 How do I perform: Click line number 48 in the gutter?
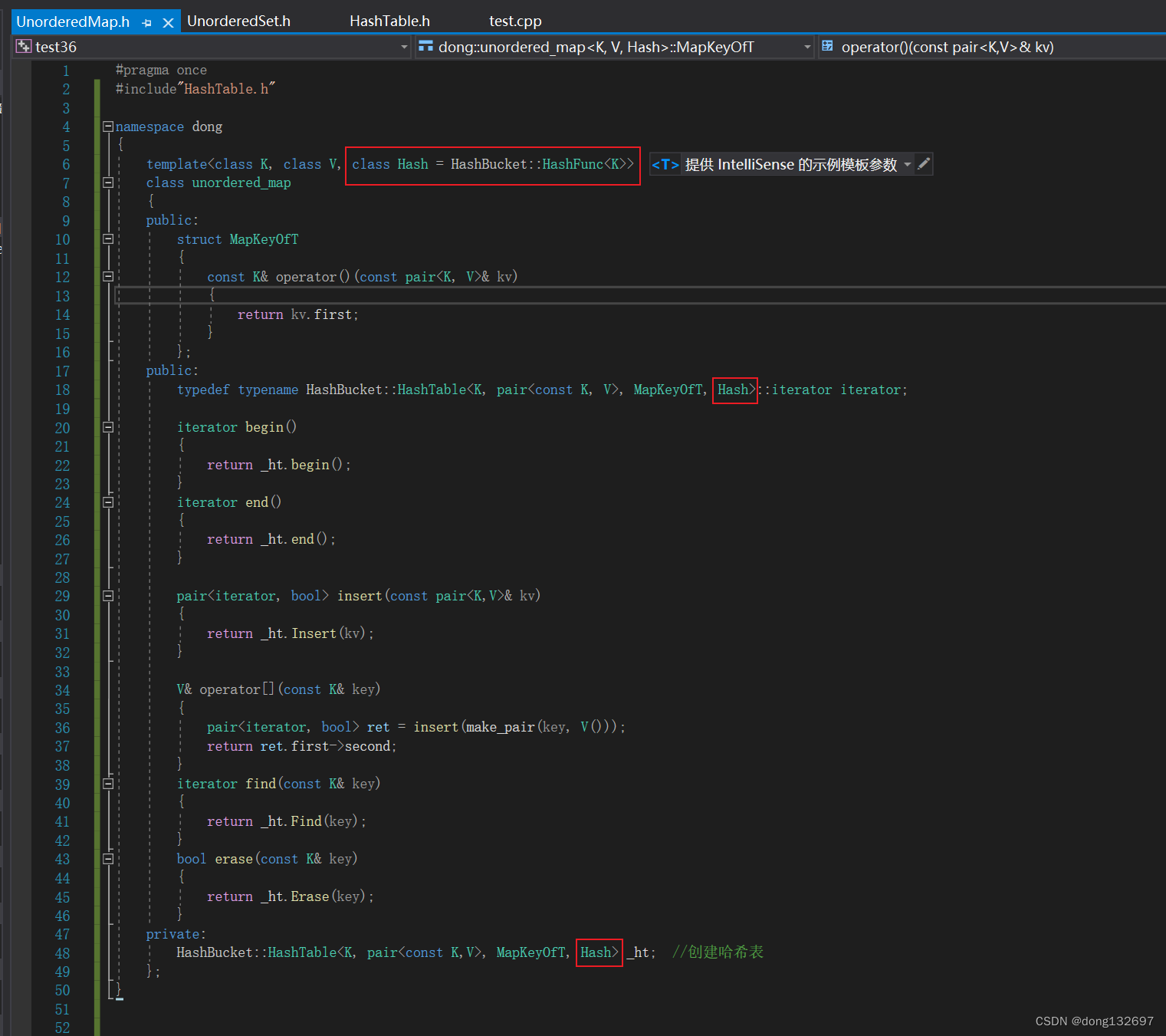(62, 953)
